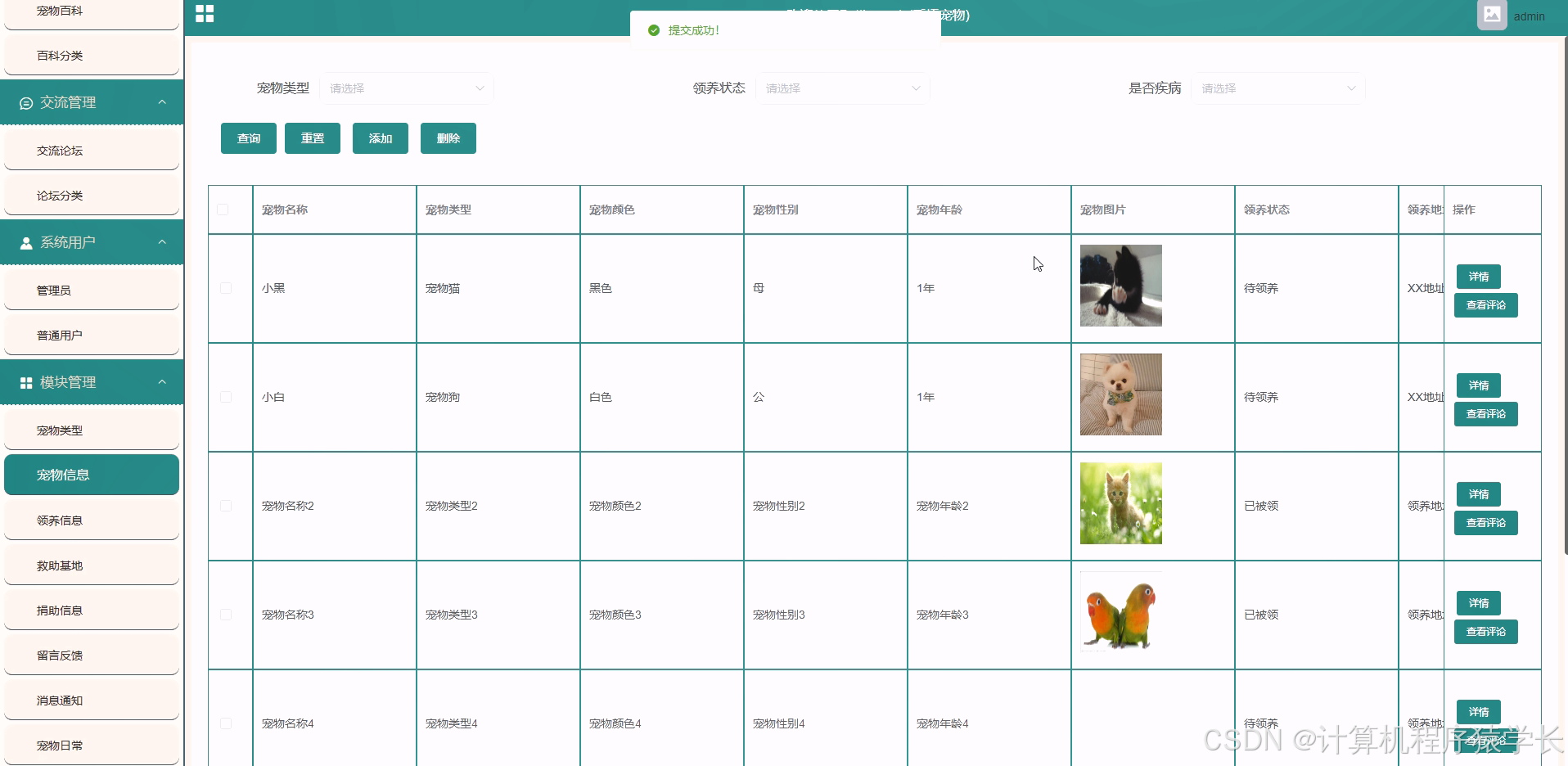Check the row checkbox for 宠物名称4
This screenshot has height=766, width=1568.
tap(226, 723)
